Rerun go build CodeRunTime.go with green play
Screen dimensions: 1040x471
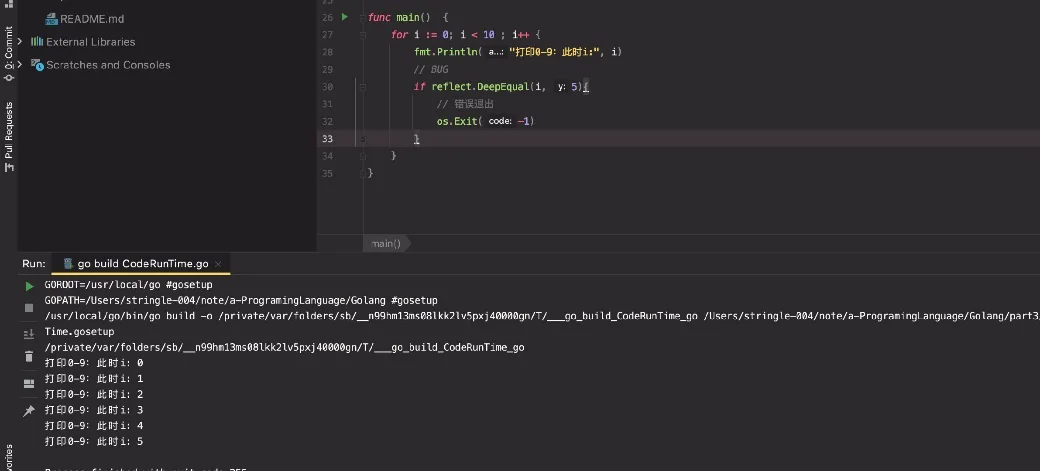coord(29,286)
